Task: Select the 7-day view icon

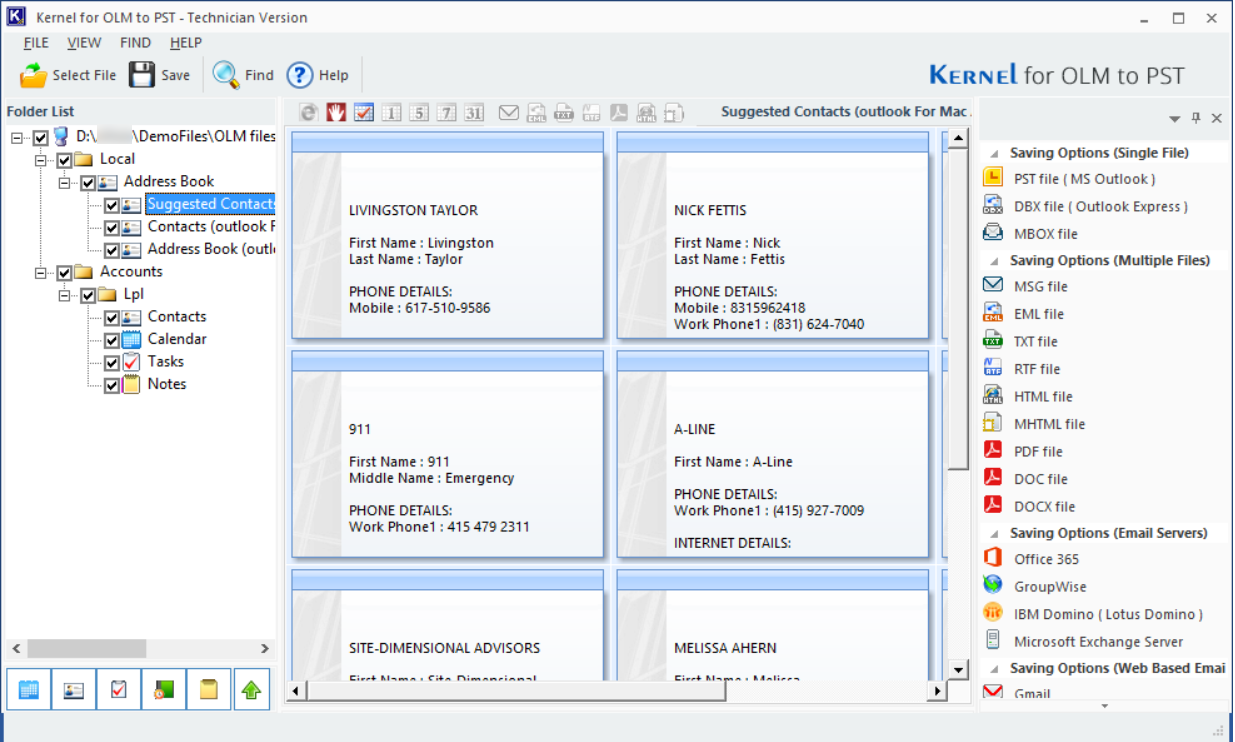Action: [x=447, y=113]
